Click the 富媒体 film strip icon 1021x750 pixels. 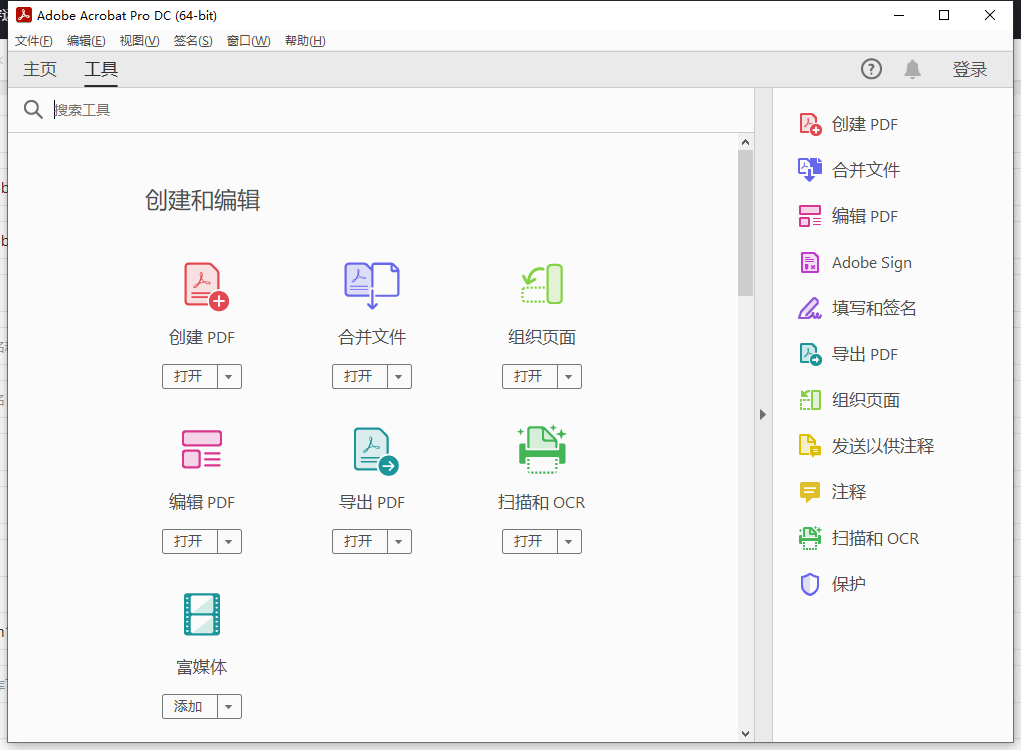click(202, 614)
